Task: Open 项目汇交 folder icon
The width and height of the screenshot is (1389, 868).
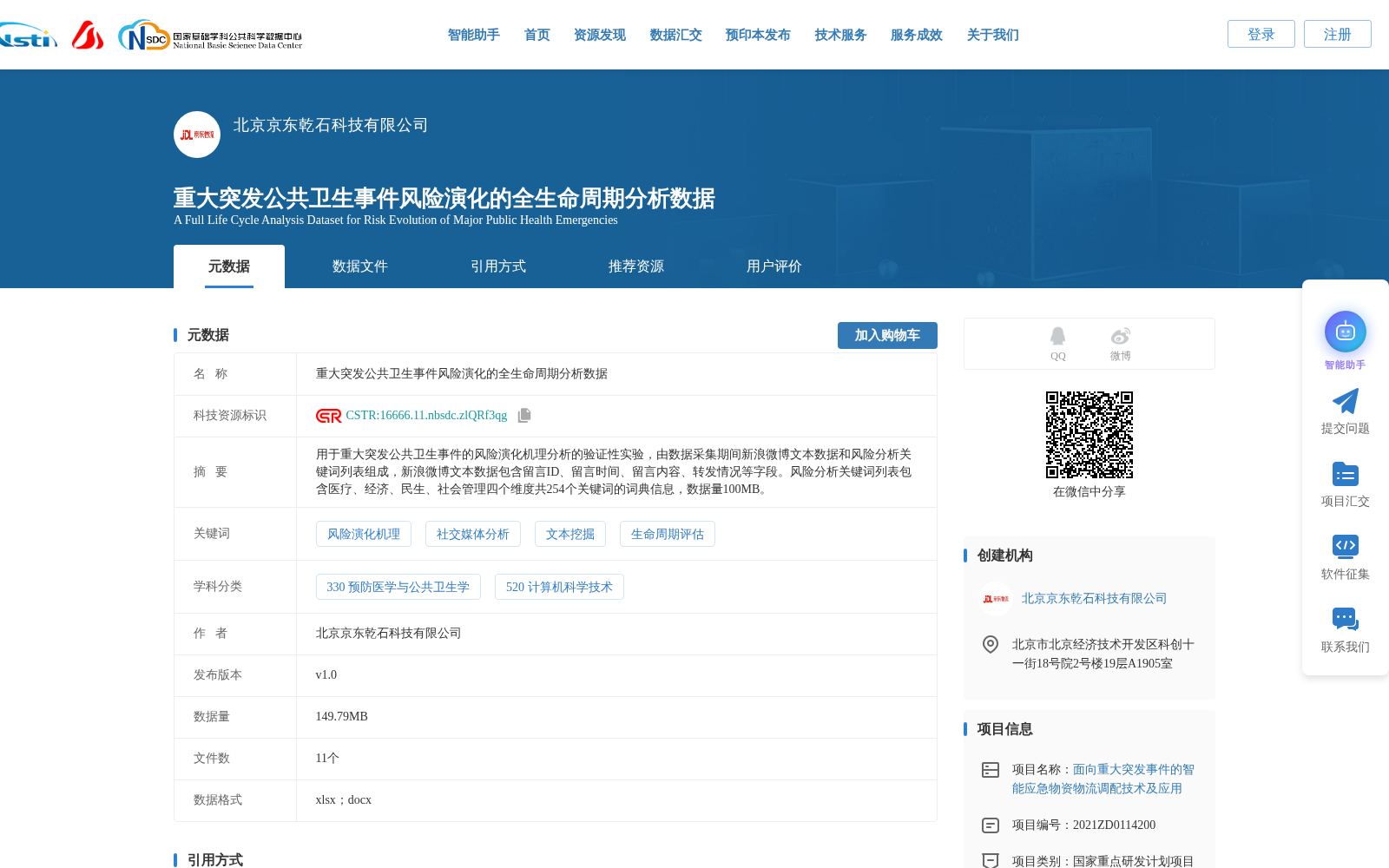Action: click(1346, 474)
